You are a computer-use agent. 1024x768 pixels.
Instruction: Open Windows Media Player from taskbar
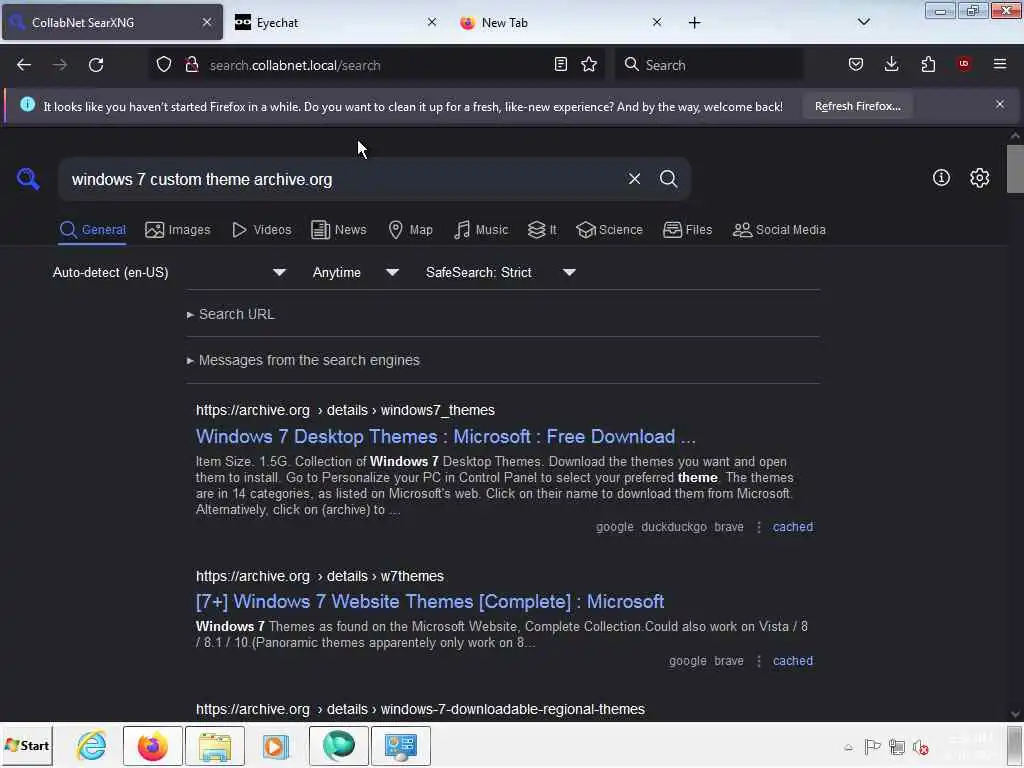point(276,745)
